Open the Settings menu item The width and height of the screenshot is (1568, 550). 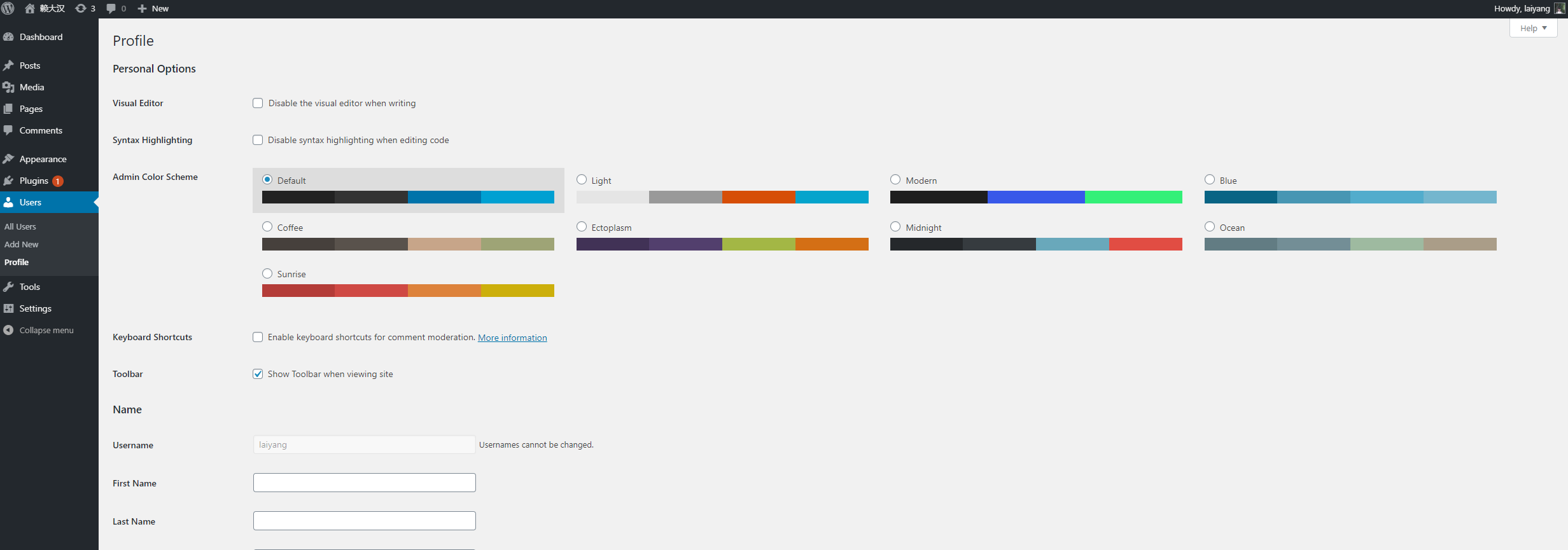[49, 308]
